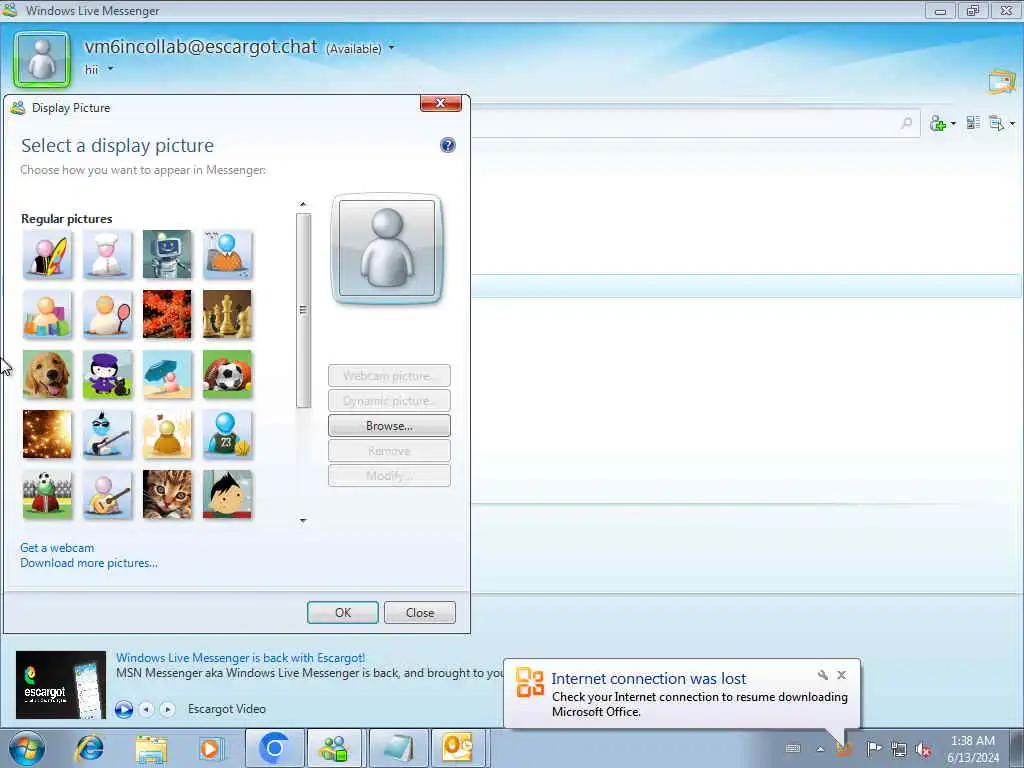The height and width of the screenshot is (768, 1024).
Task: Switch to Messenger taskbar button
Action: point(334,748)
